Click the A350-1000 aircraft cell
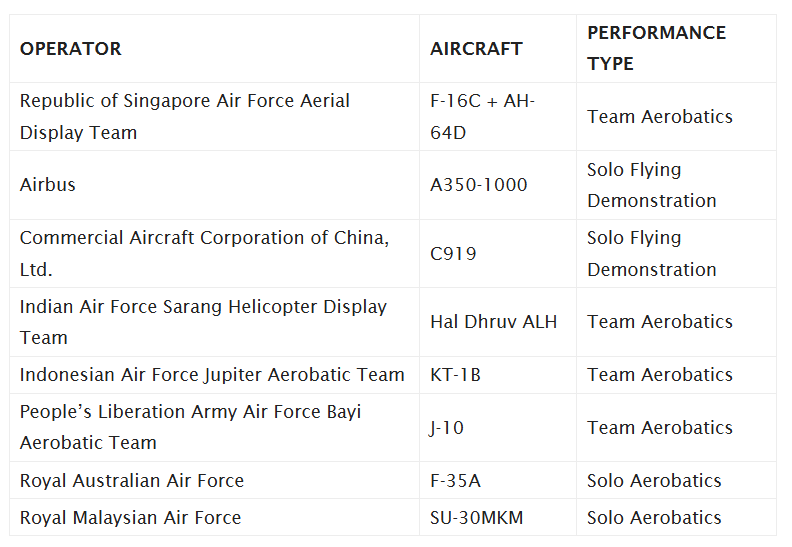This screenshot has width=792, height=547. click(x=478, y=185)
